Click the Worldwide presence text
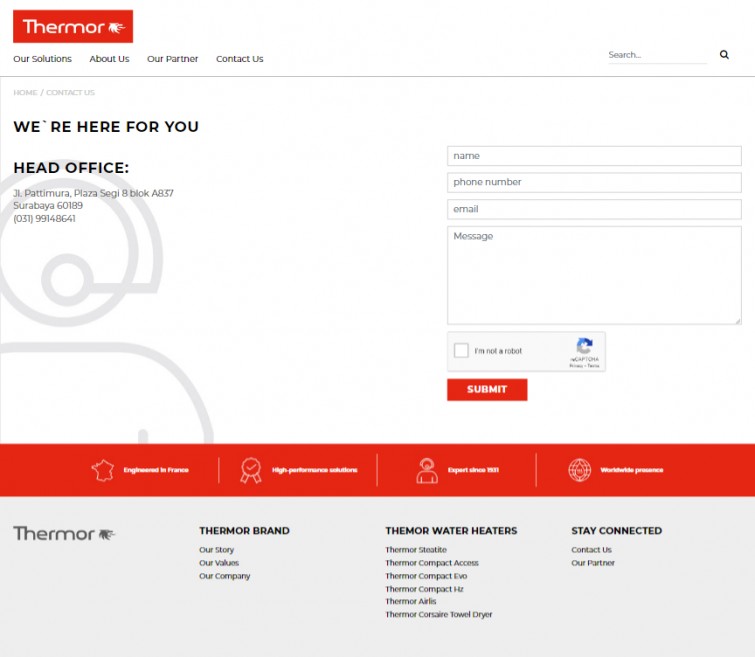This screenshot has height=657, width=755. 631,470
